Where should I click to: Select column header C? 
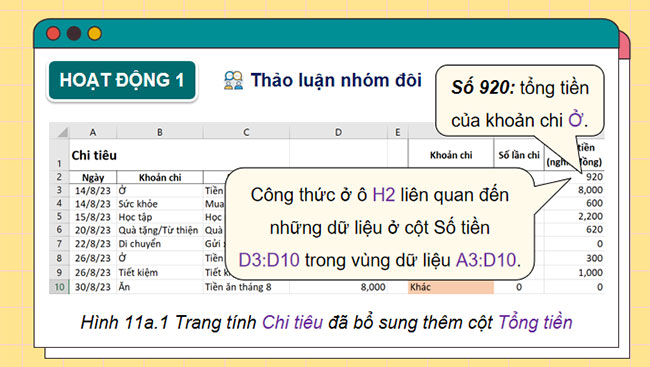[x=246, y=132]
